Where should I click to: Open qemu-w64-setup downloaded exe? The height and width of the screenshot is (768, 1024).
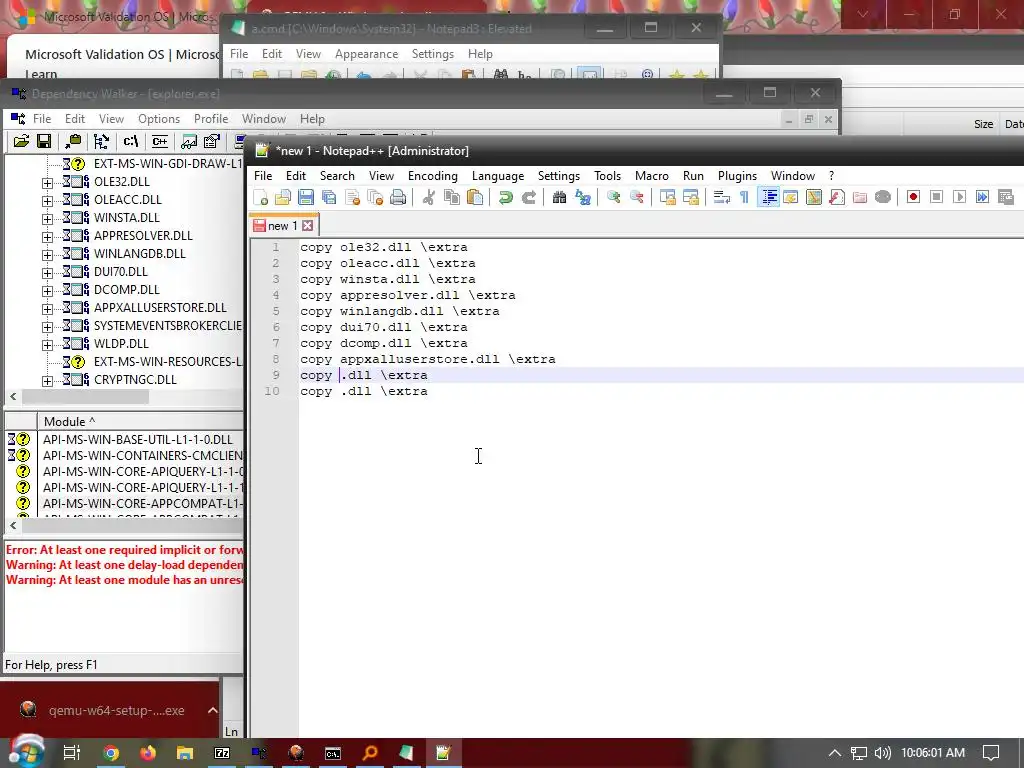point(103,710)
